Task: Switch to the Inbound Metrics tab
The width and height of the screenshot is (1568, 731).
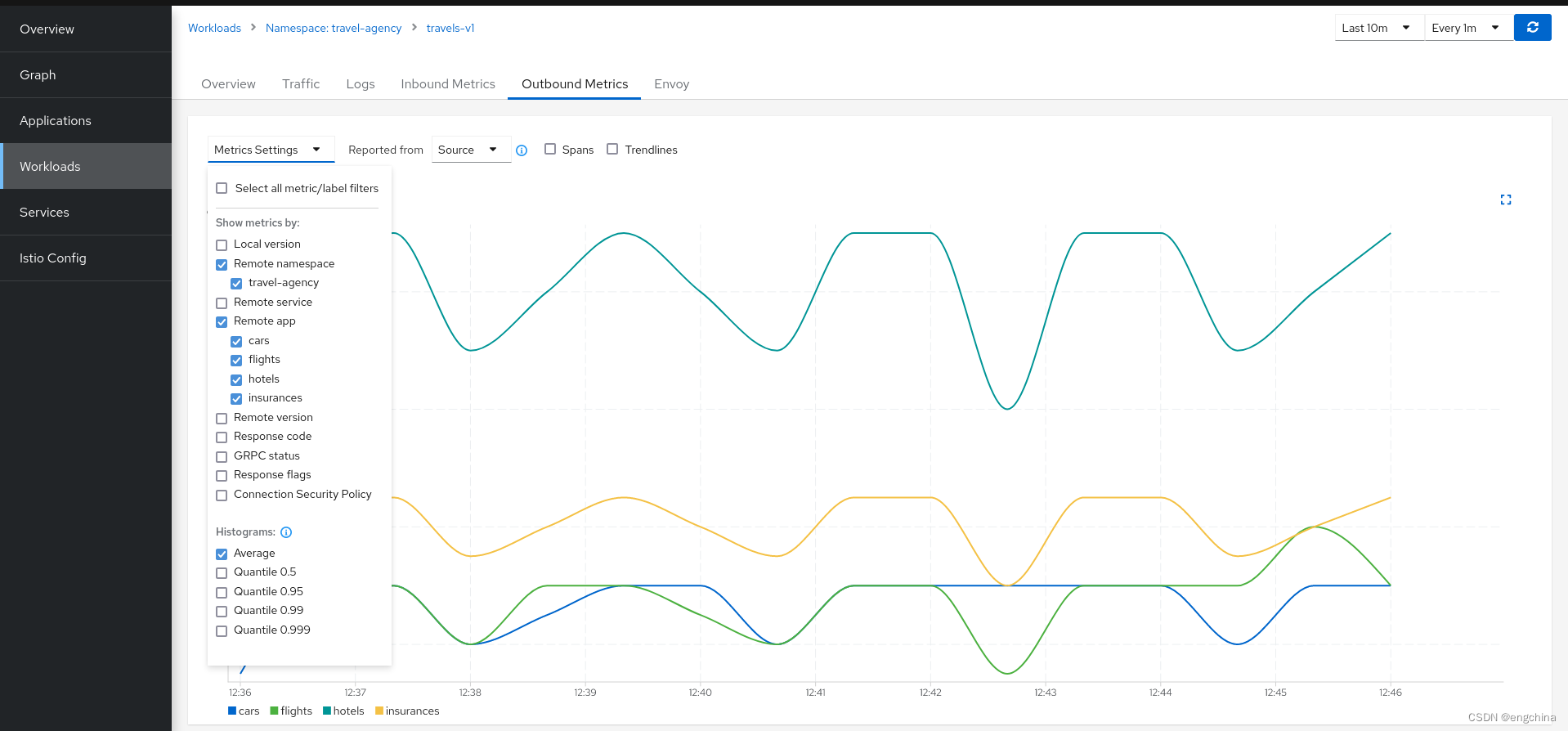Action: [x=448, y=83]
